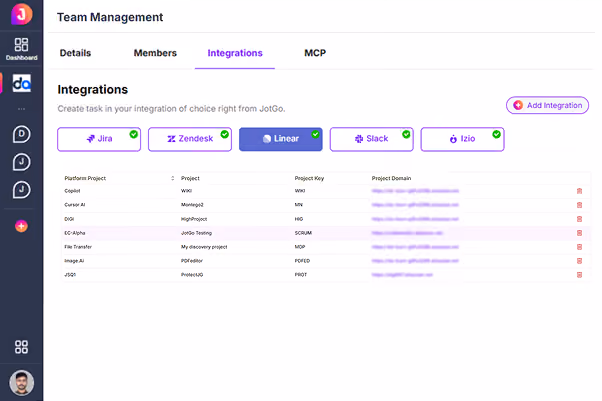The image size is (602, 401).
Task: Delete the Cursor AI row with trash icon
Action: tap(579, 205)
